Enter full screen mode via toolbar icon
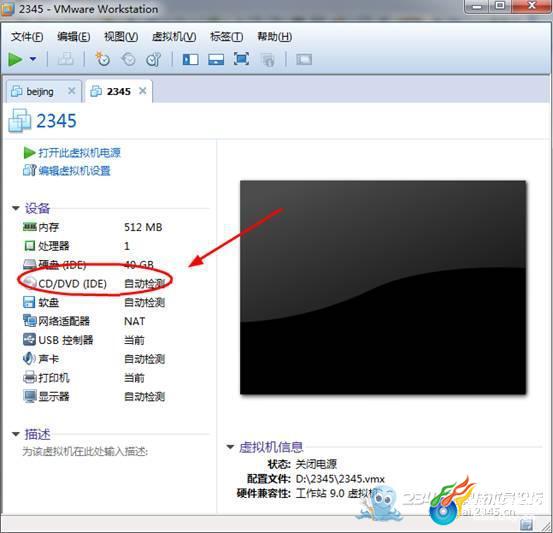Viewport: 553px width, 533px height. click(241, 59)
